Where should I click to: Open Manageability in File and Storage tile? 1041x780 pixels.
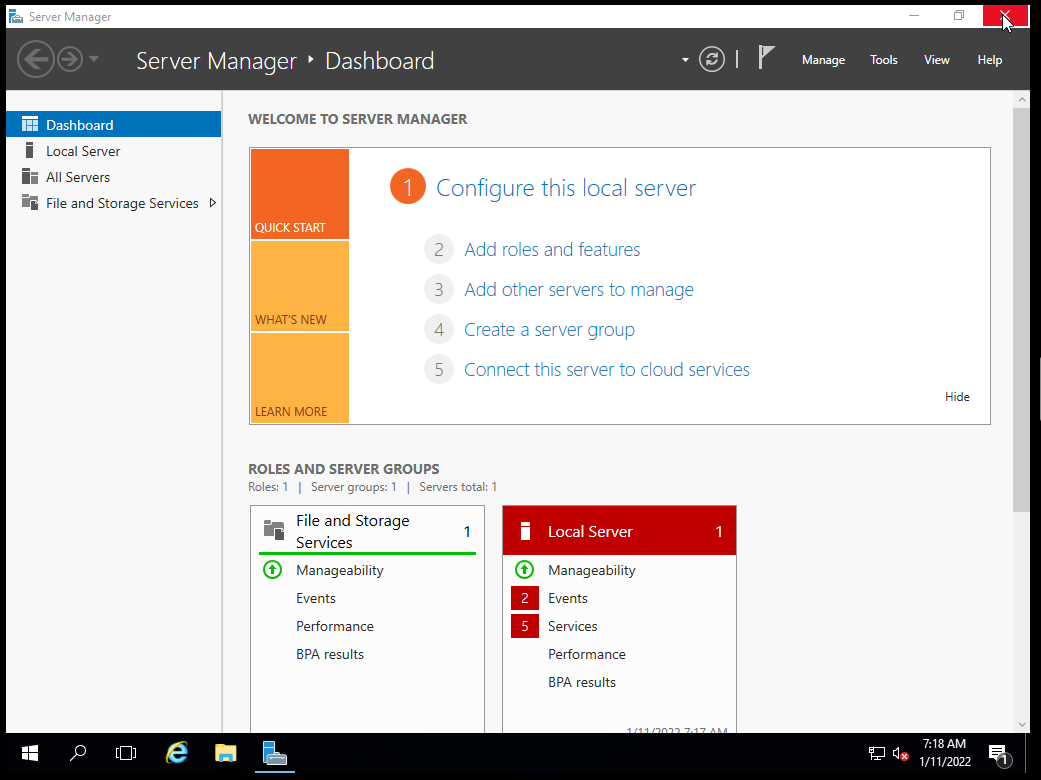click(x=340, y=570)
